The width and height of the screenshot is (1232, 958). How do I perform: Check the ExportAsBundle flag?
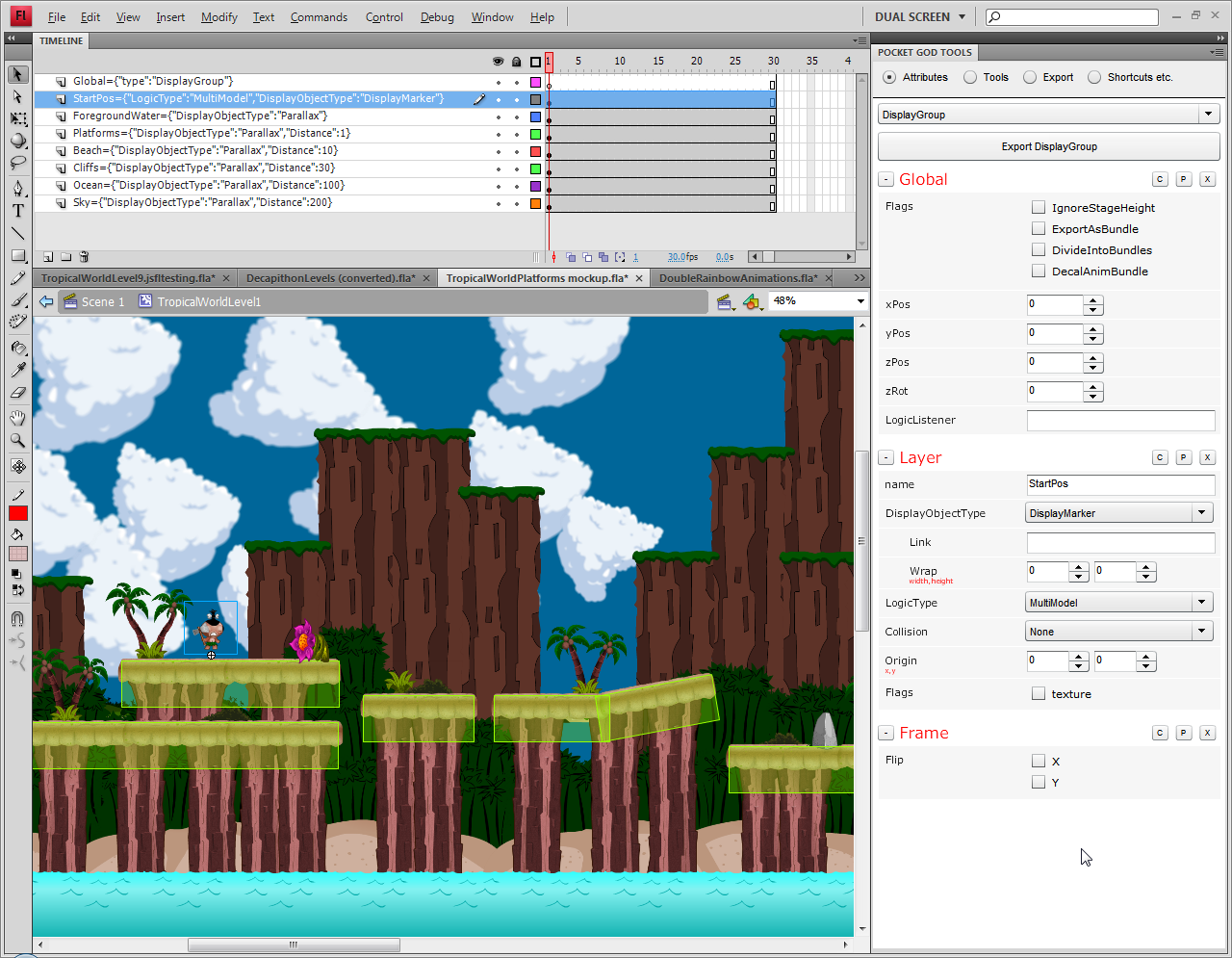pyautogui.click(x=1039, y=229)
